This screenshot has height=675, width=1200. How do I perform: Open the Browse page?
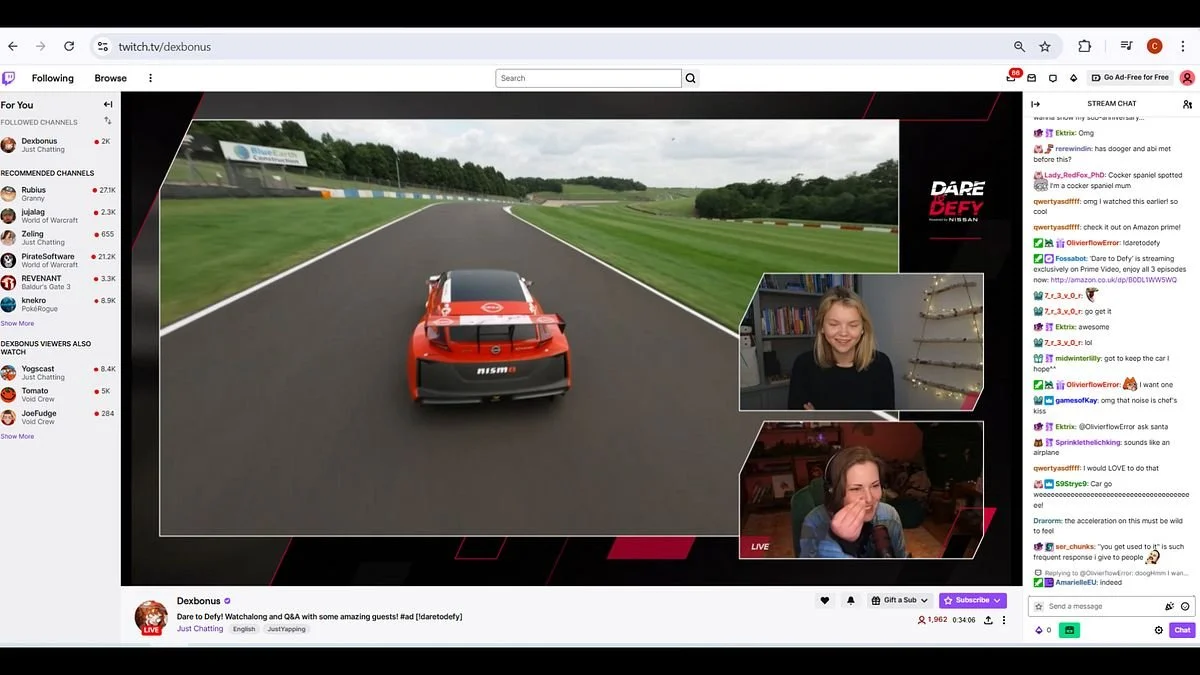point(111,78)
